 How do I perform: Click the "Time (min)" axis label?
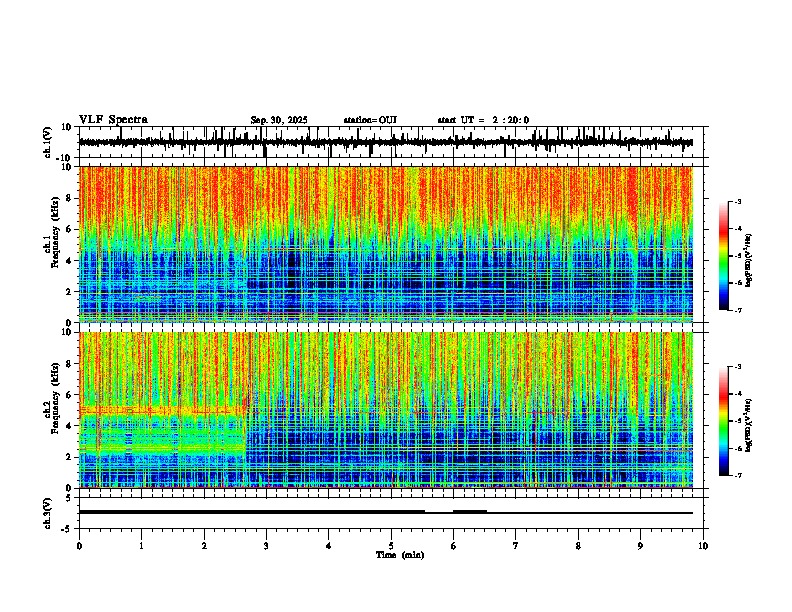click(400, 555)
